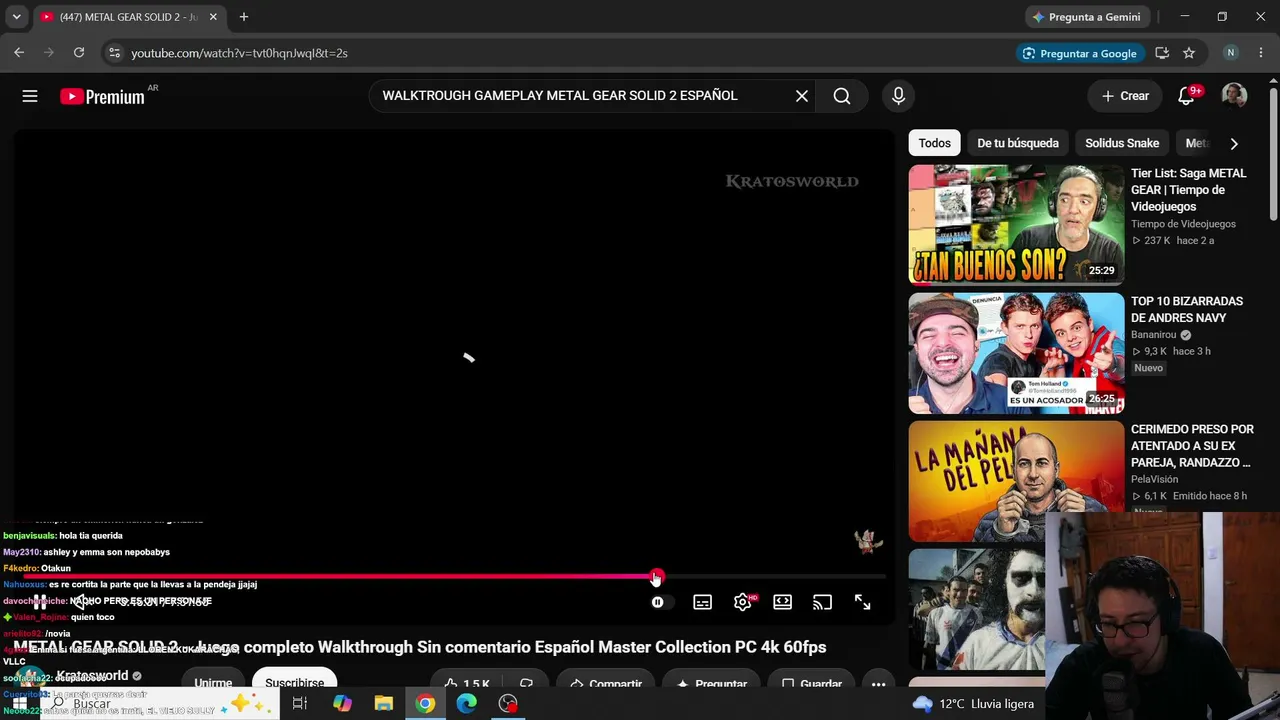Run search with the magnifier button

pos(842,96)
